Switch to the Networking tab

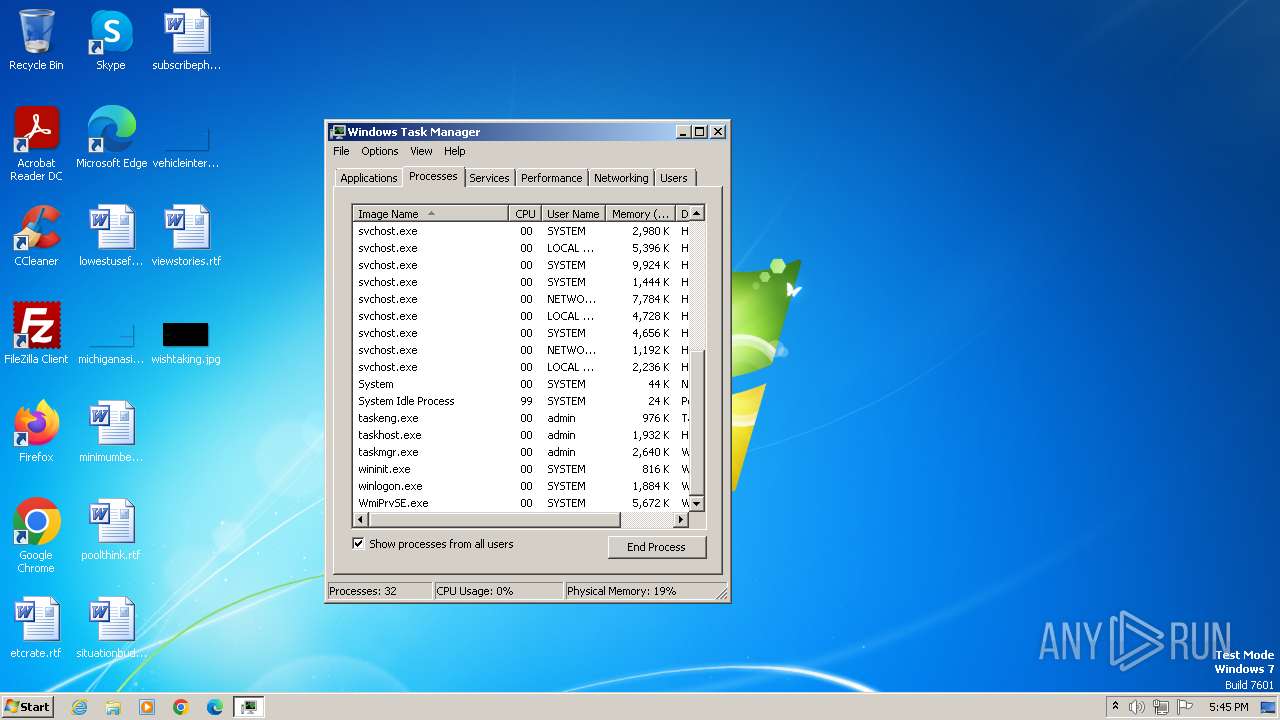pyautogui.click(x=621, y=178)
